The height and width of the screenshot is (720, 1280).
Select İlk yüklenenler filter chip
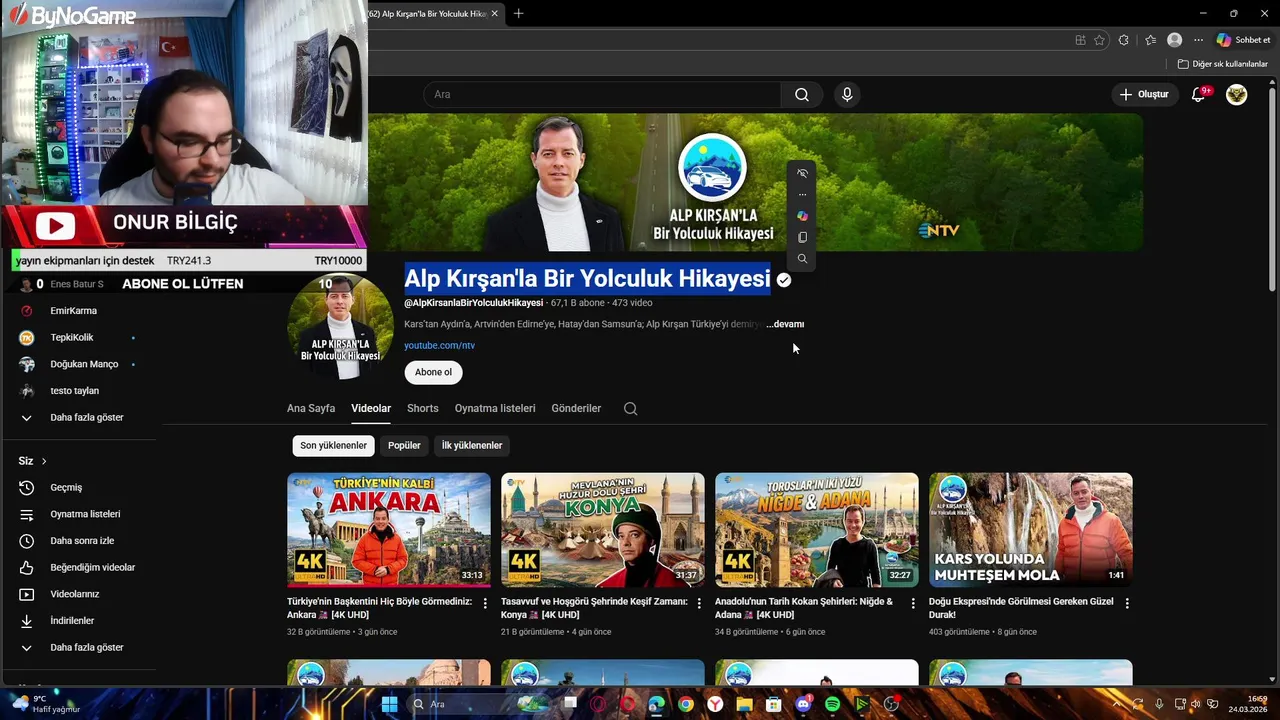(472, 445)
